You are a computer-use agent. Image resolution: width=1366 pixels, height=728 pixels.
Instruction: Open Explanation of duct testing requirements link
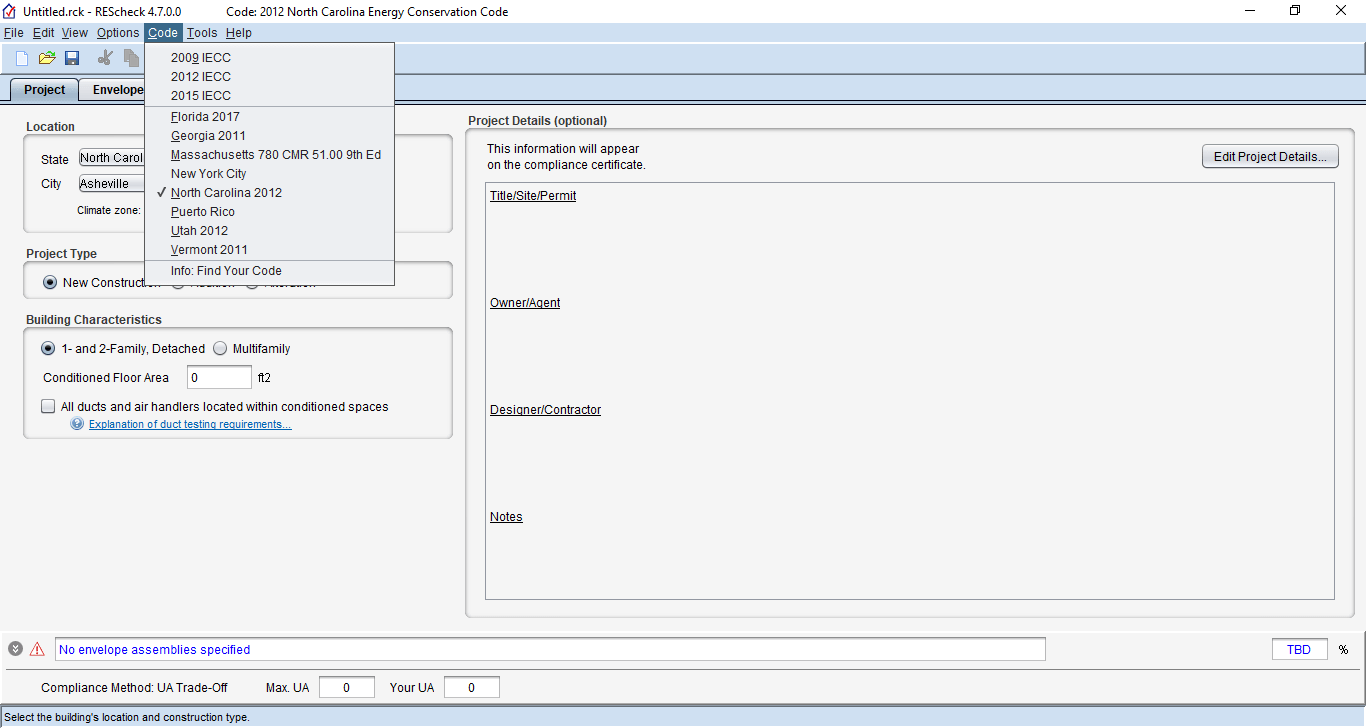(x=190, y=424)
